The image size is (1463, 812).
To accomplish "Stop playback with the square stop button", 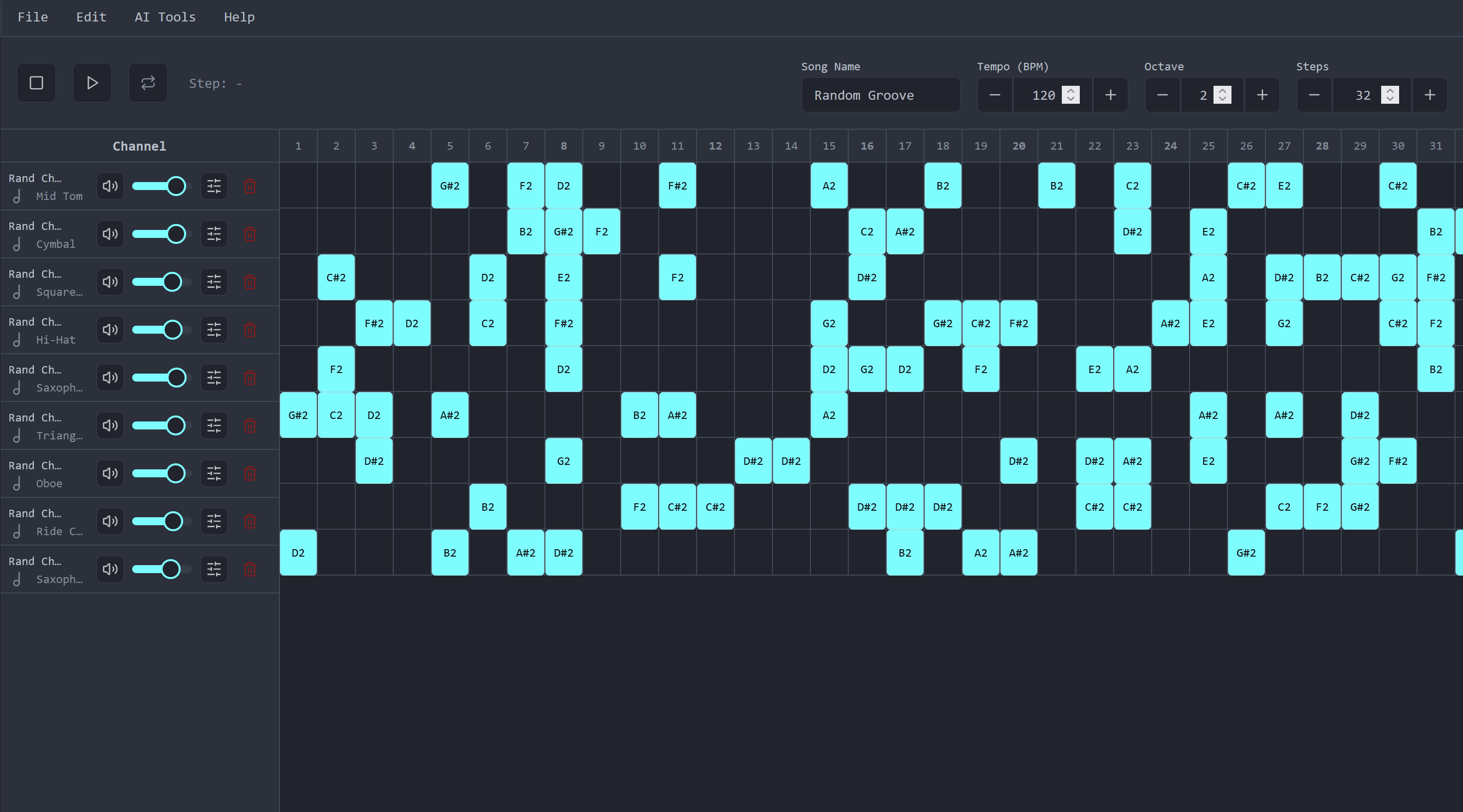I will 36,83.
